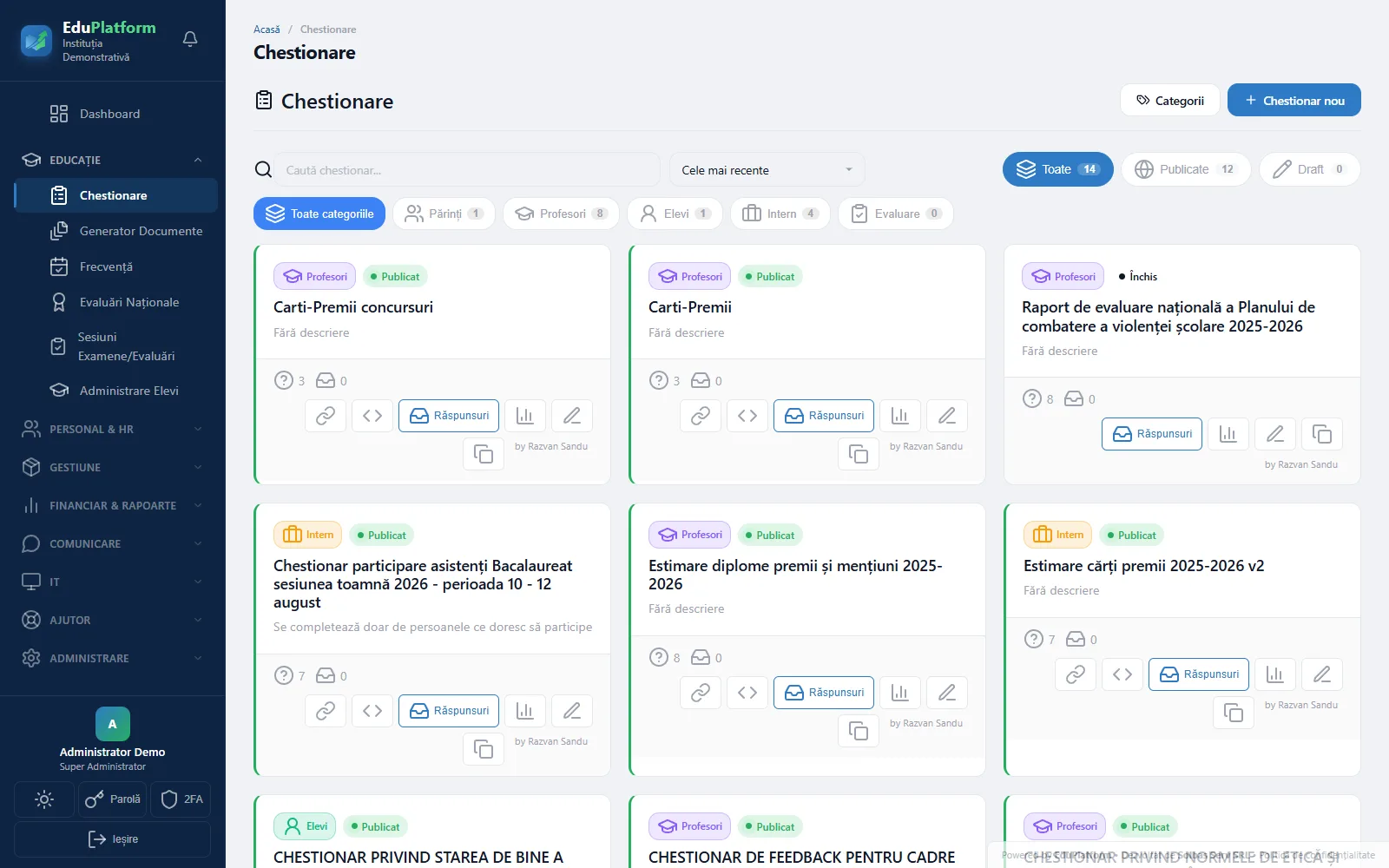The height and width of the screenshot is (868, 1389).
Task: Filter by Profesori category
Action: pos(561,214)
